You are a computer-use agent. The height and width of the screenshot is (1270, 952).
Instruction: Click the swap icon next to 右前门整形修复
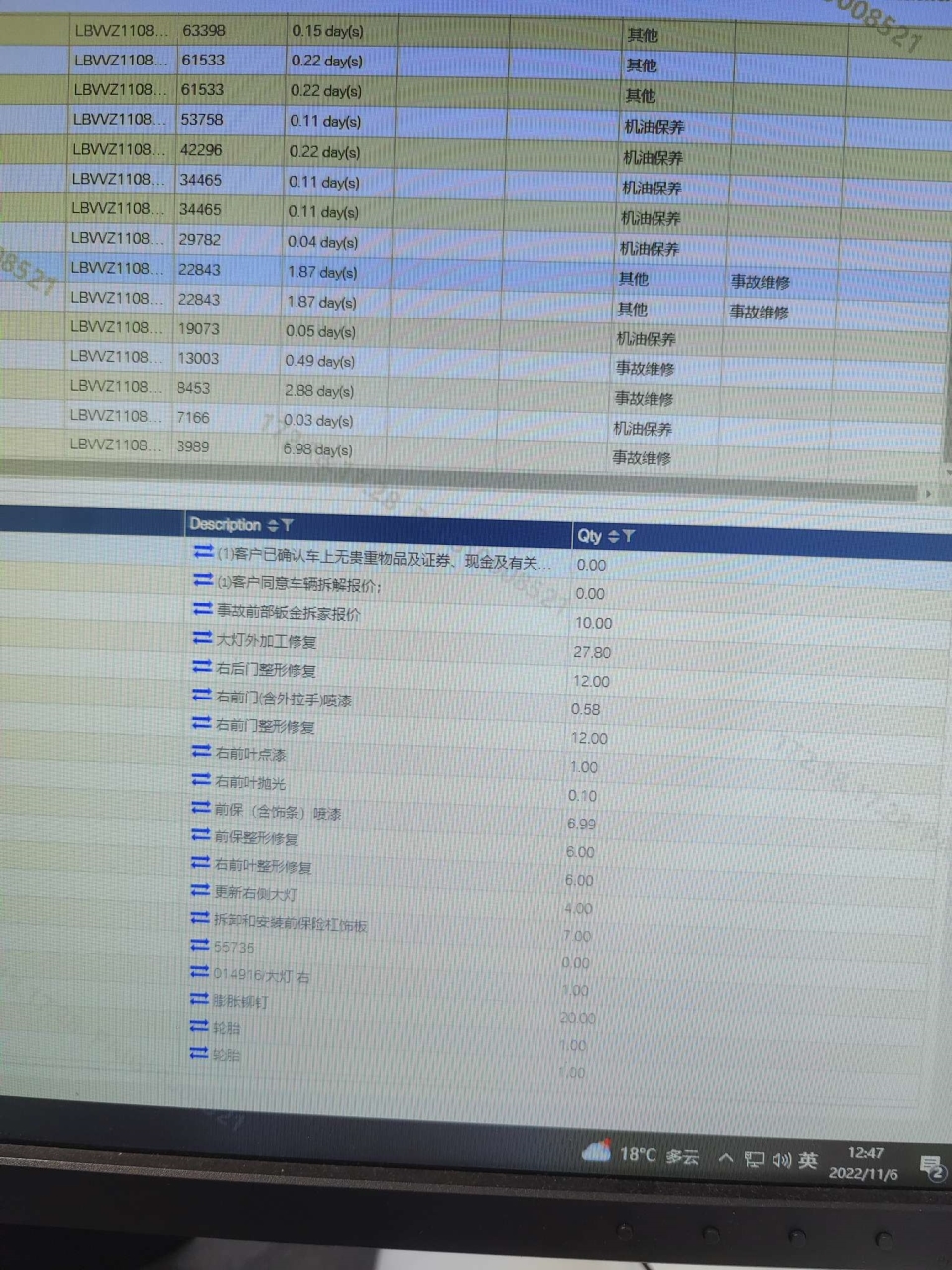(x=201, y=722)
